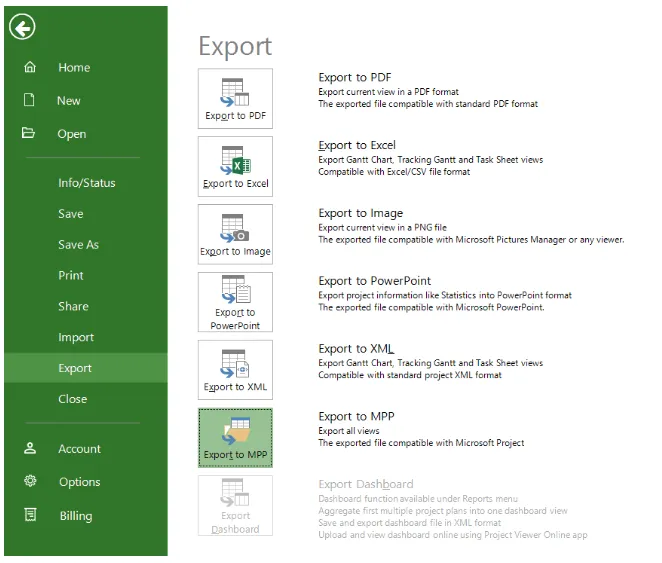Click the Export to Excel tile
Viewport: 662px width, 563px height.
(235, 166)
